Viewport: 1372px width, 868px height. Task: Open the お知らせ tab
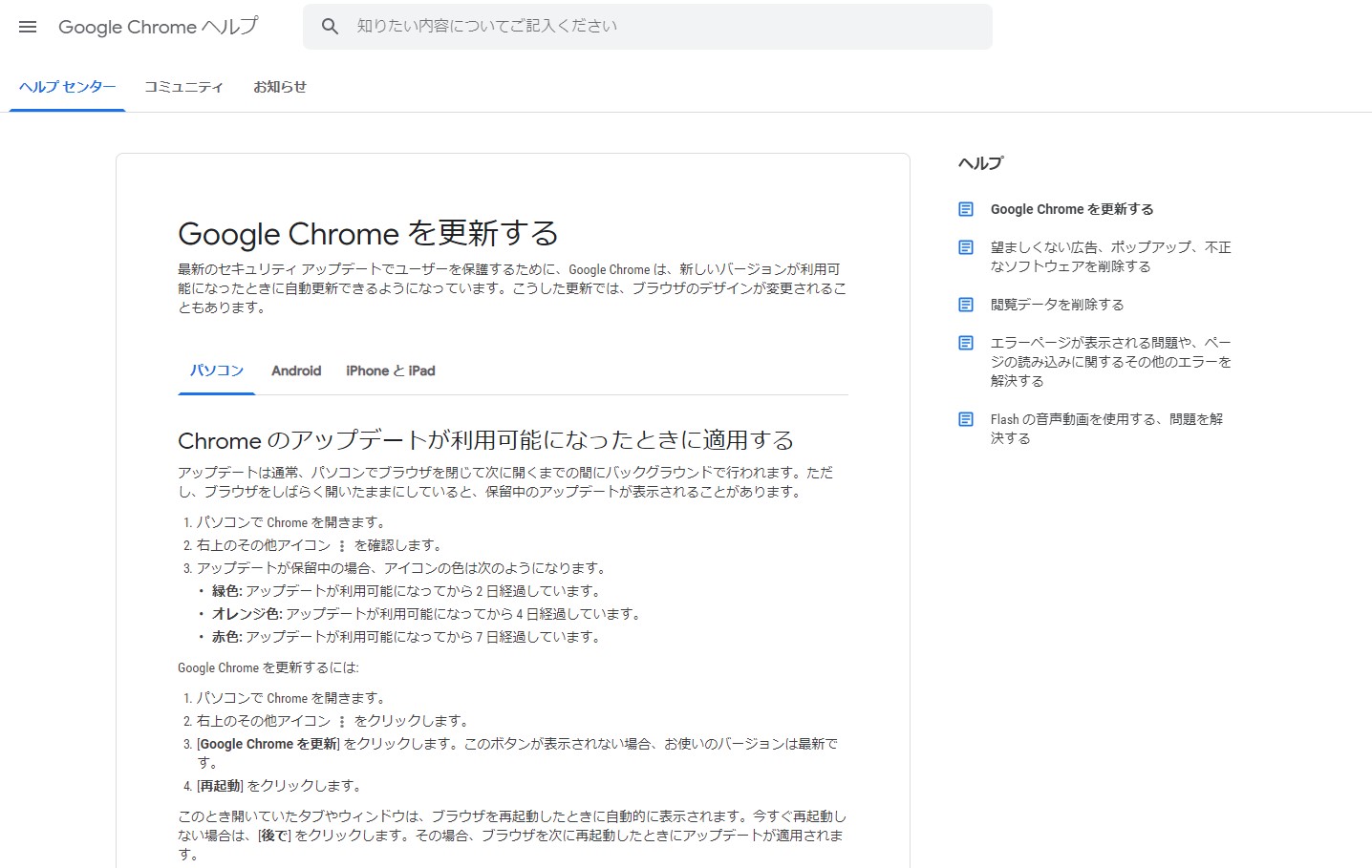point(280,87)
